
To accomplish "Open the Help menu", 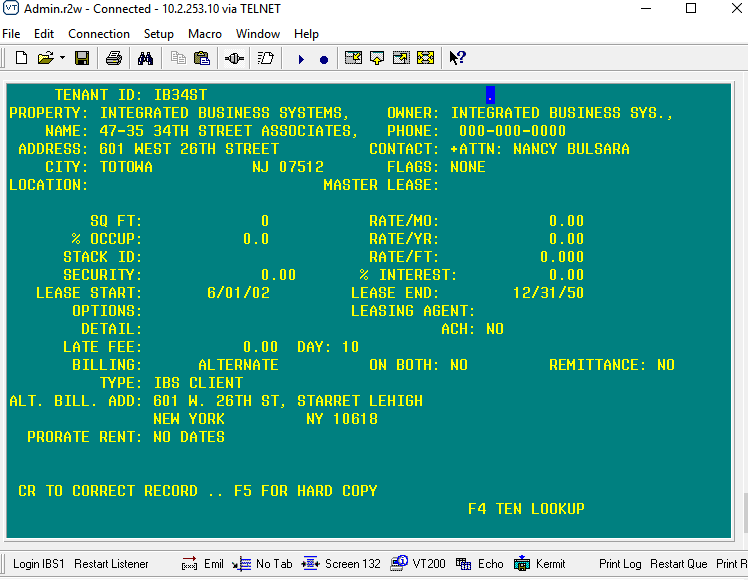I will [x=306, y=34].
